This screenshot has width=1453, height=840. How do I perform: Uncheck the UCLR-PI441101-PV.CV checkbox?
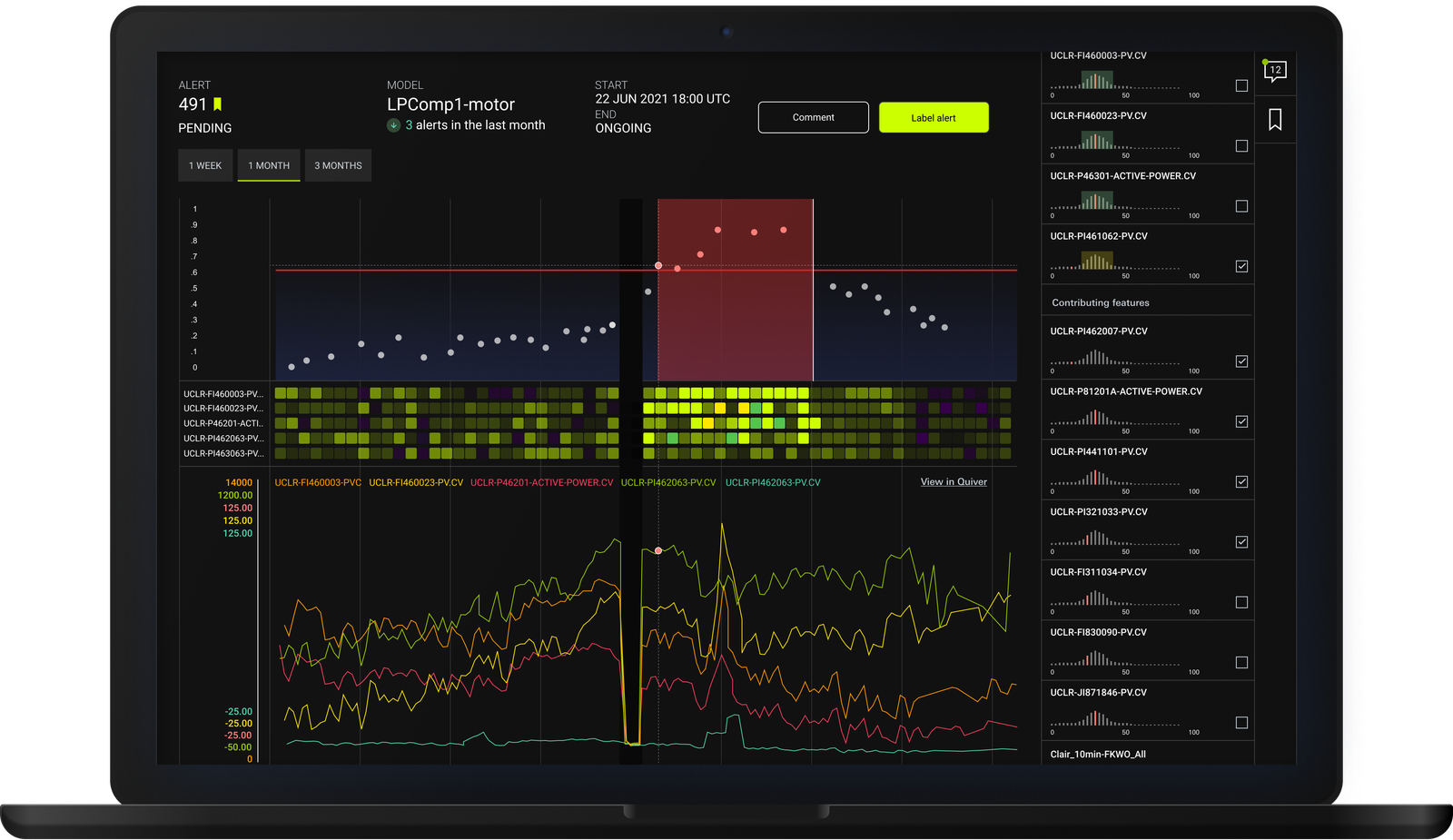[x=1241, y=481]
